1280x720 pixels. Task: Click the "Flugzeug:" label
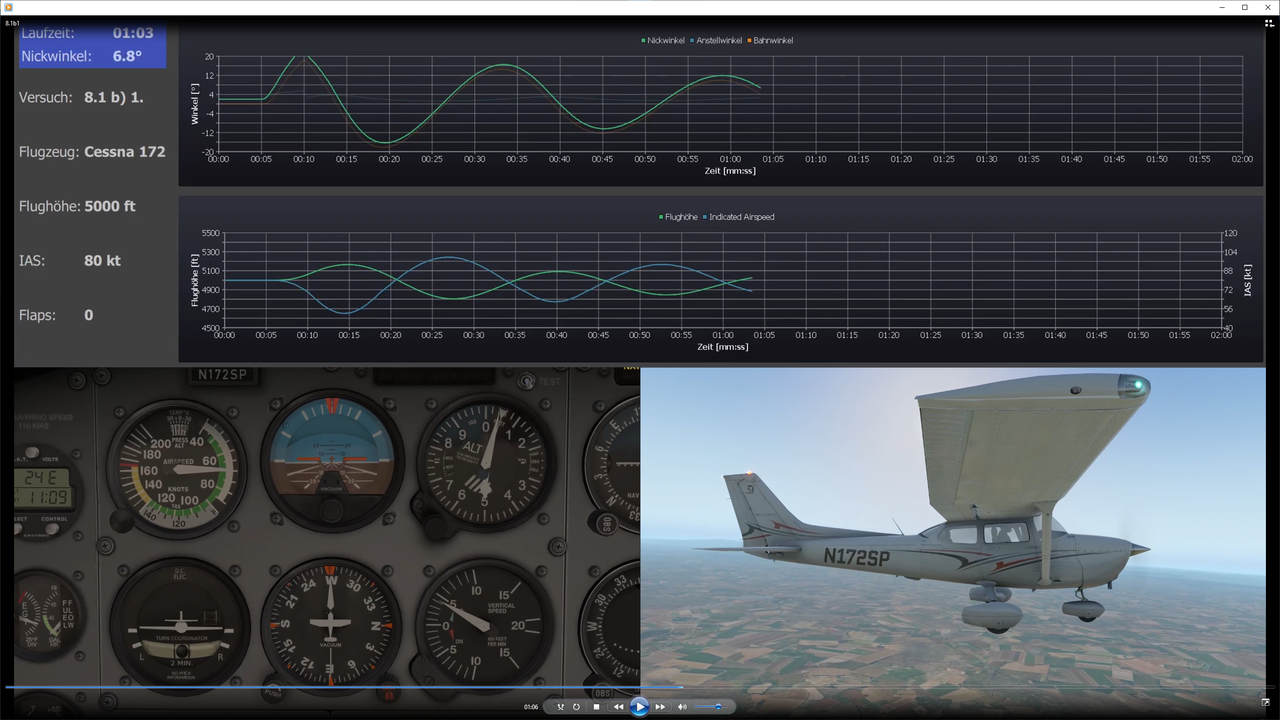49,152
